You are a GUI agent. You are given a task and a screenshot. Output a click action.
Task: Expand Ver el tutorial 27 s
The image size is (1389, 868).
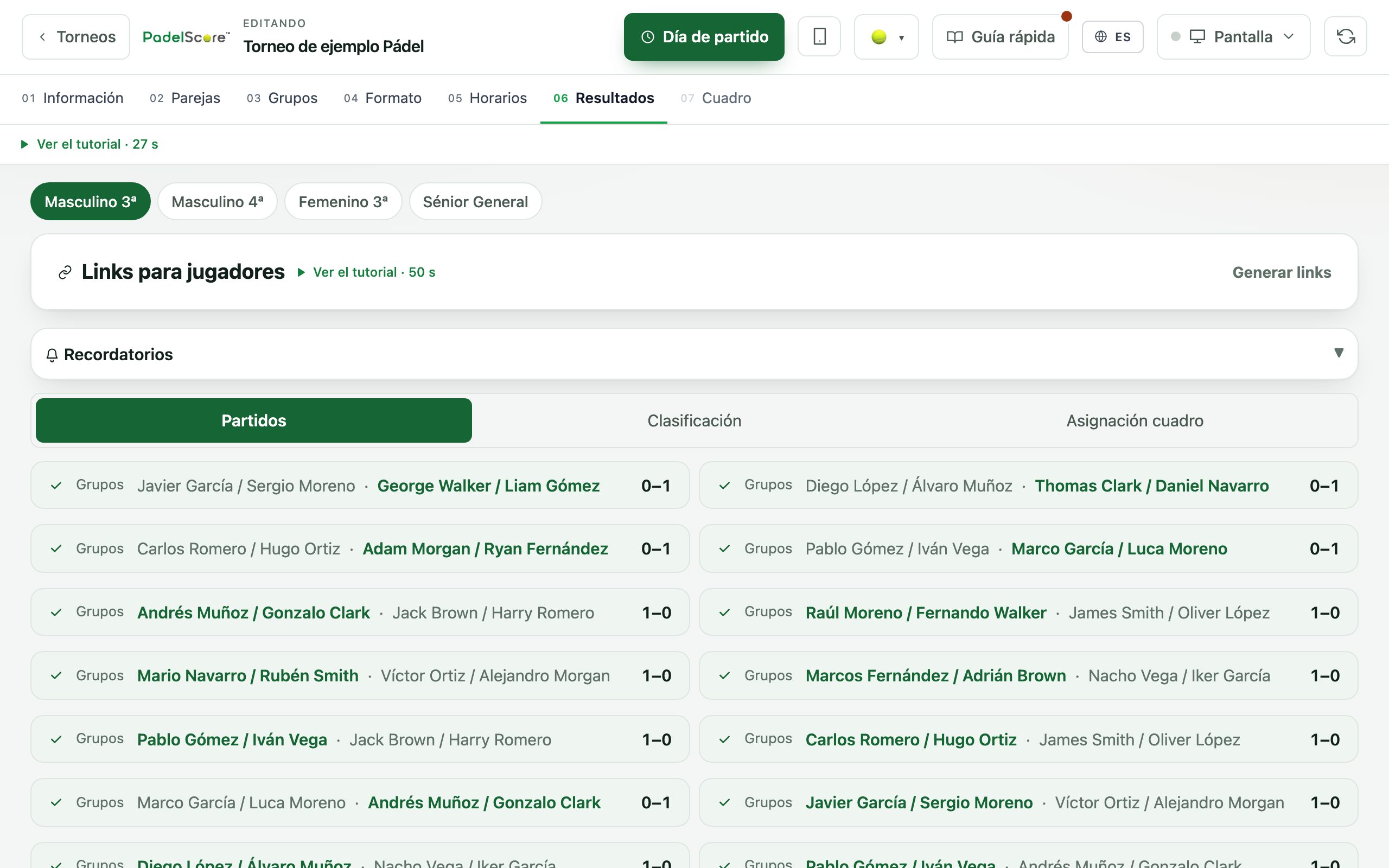coord(89,144)
